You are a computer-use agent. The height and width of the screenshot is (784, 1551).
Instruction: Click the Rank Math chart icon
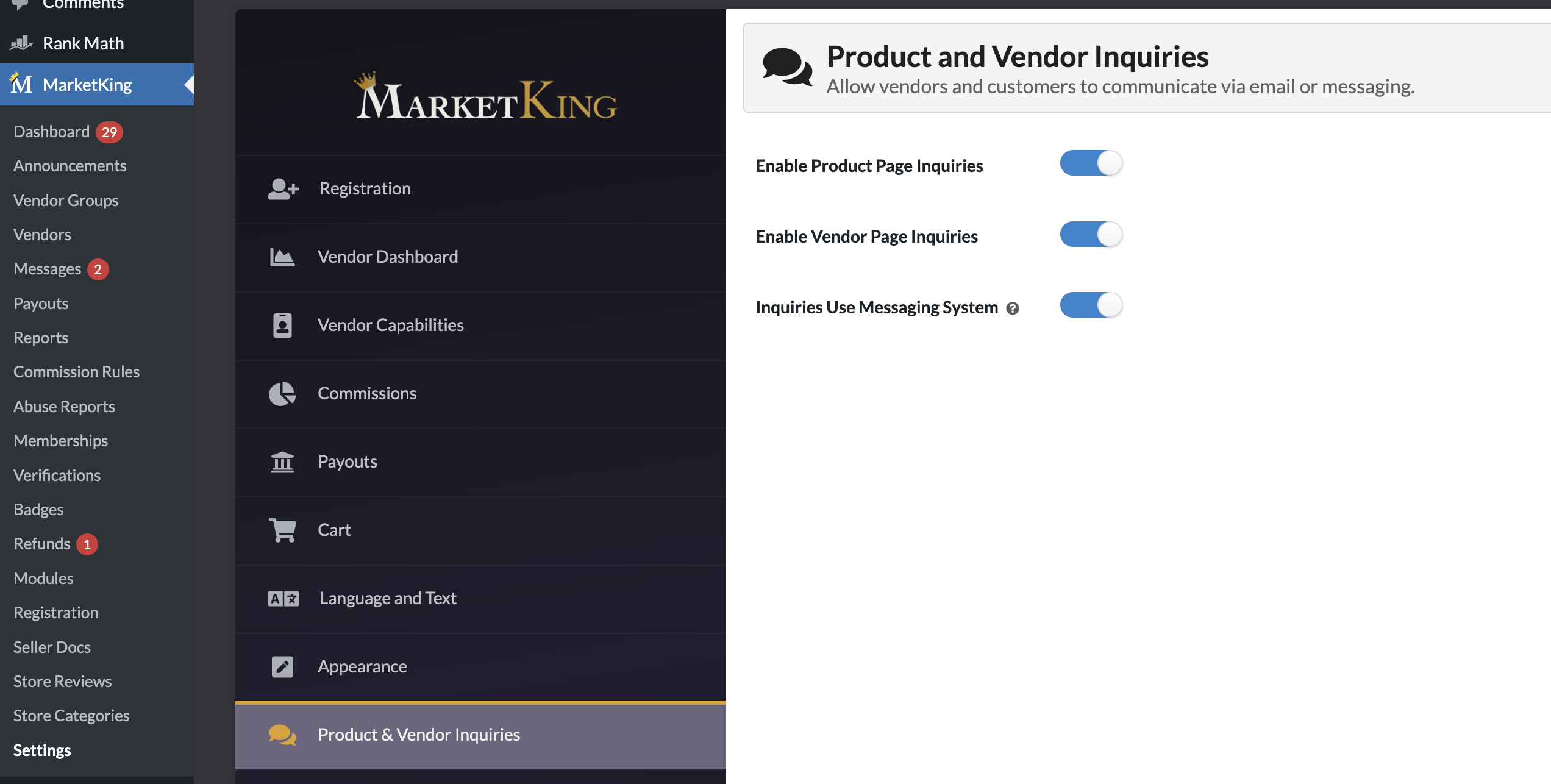(21, 43)
